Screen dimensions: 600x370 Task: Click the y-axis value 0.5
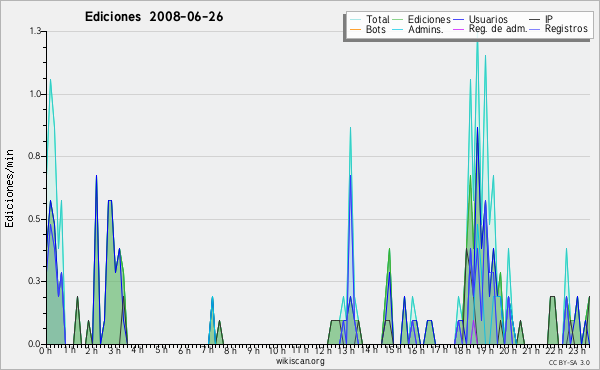pyautogui.click(x=35, y=219)
